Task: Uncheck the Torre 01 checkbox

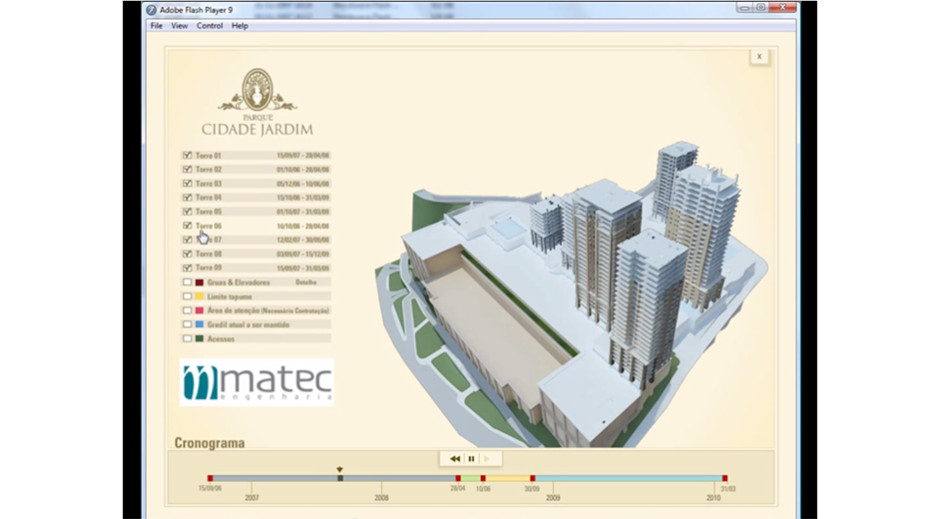Action: click(x=187, y=156)
